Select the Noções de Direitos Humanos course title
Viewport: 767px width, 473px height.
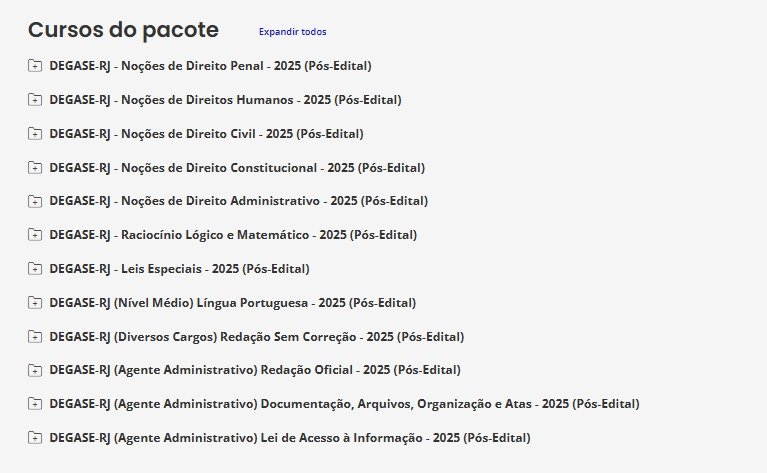(x=225, y=100)
